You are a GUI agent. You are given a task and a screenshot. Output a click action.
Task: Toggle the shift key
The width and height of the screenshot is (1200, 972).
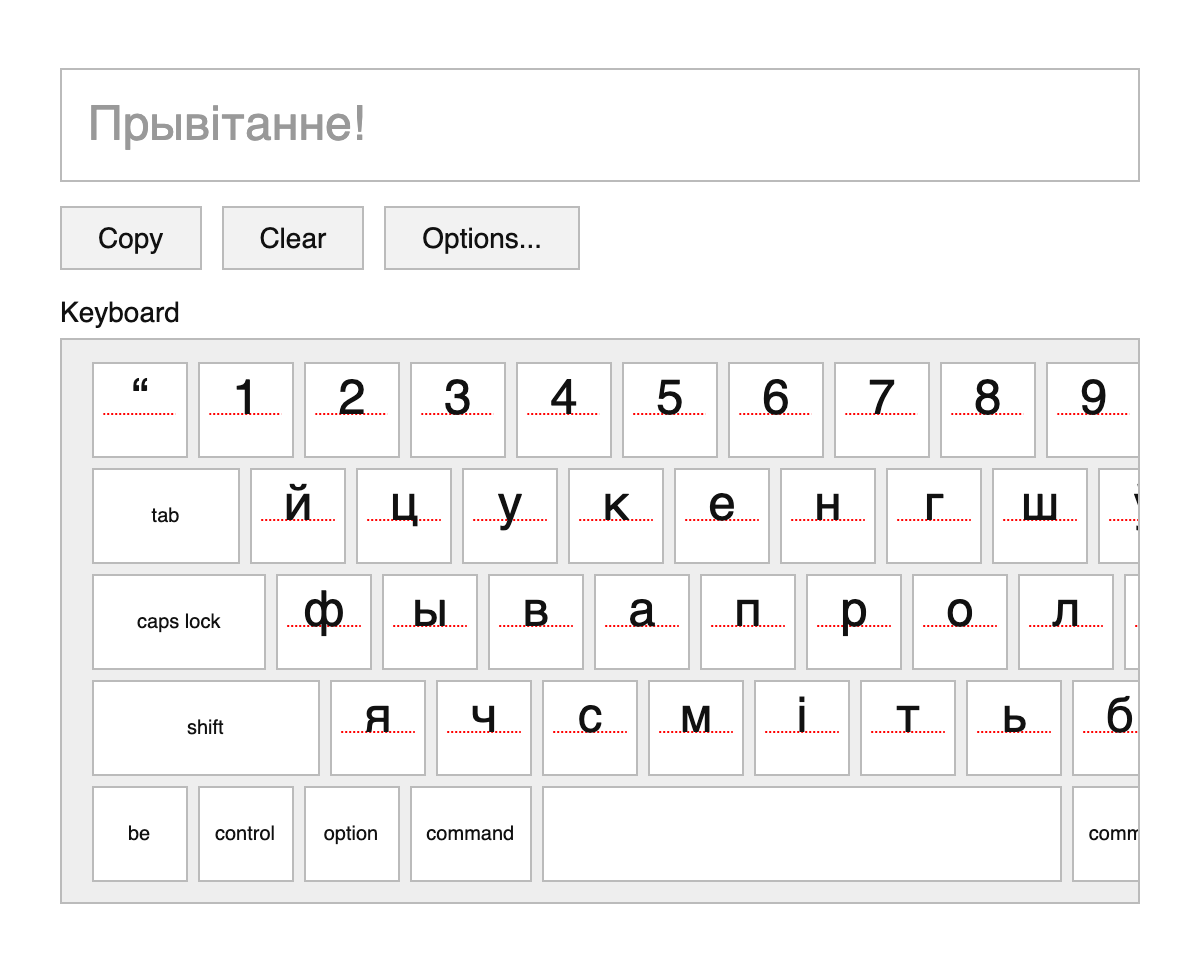coord(205,727)
